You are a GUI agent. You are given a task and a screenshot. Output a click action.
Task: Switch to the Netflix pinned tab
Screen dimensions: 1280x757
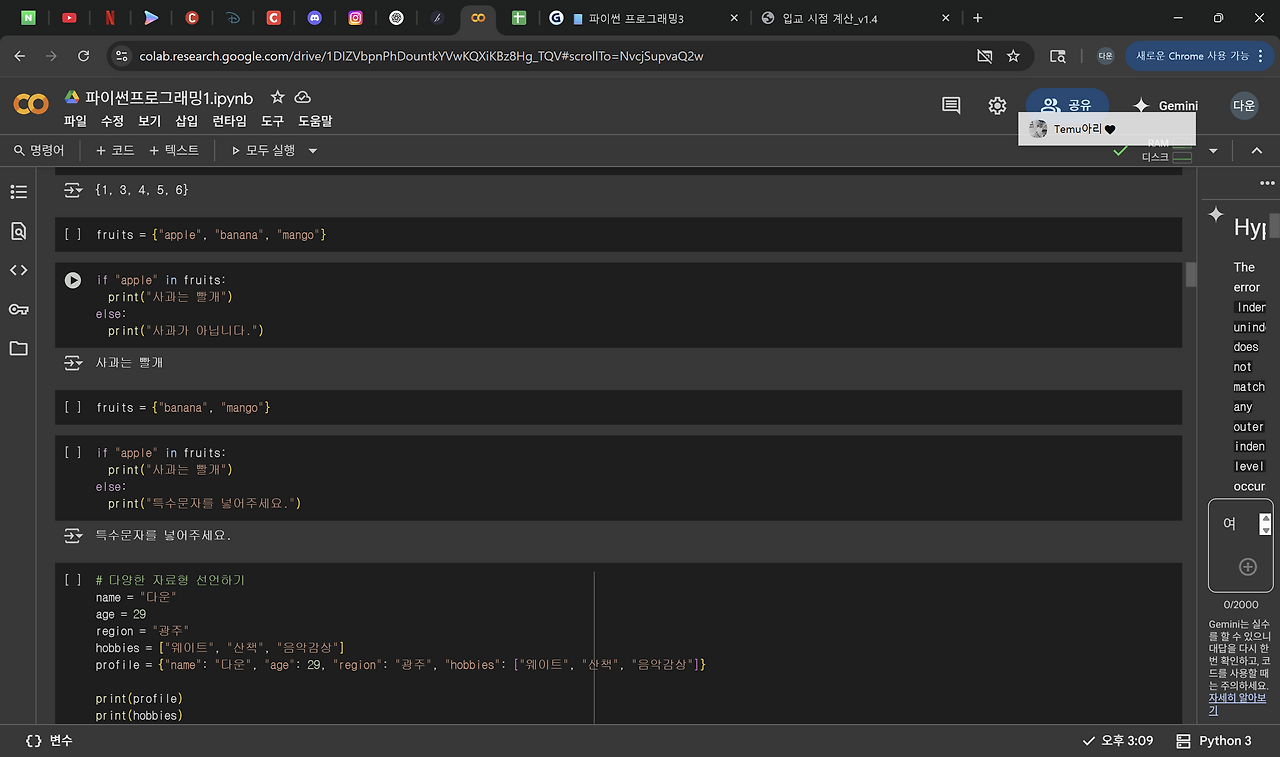110,18
